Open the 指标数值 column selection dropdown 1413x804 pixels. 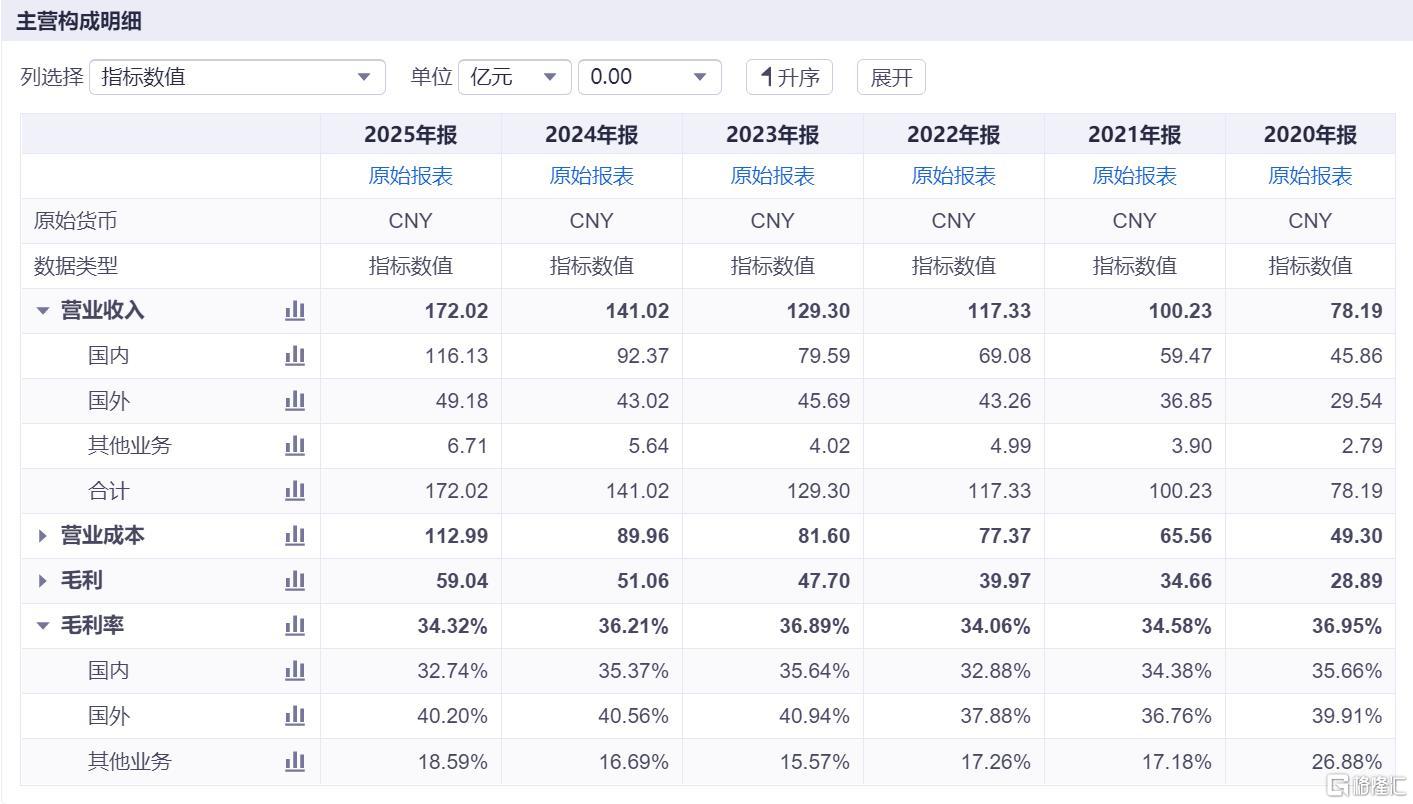[237, 77]
